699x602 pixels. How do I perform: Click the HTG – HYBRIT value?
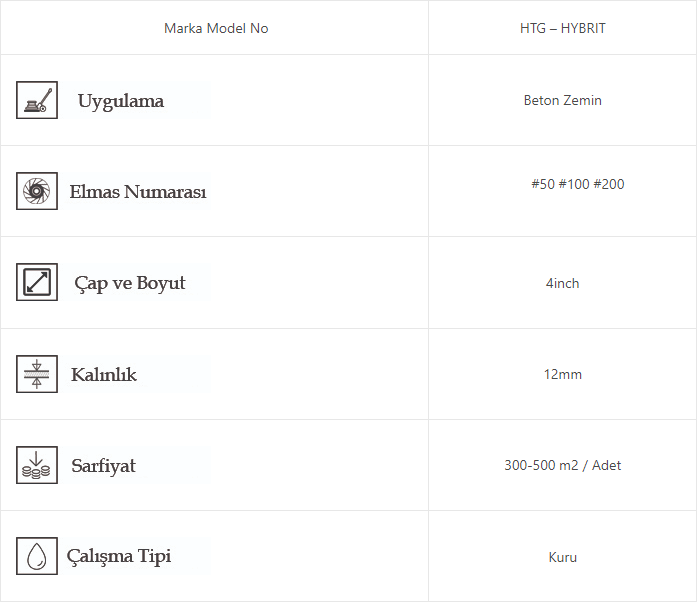(x=563, y=28)
